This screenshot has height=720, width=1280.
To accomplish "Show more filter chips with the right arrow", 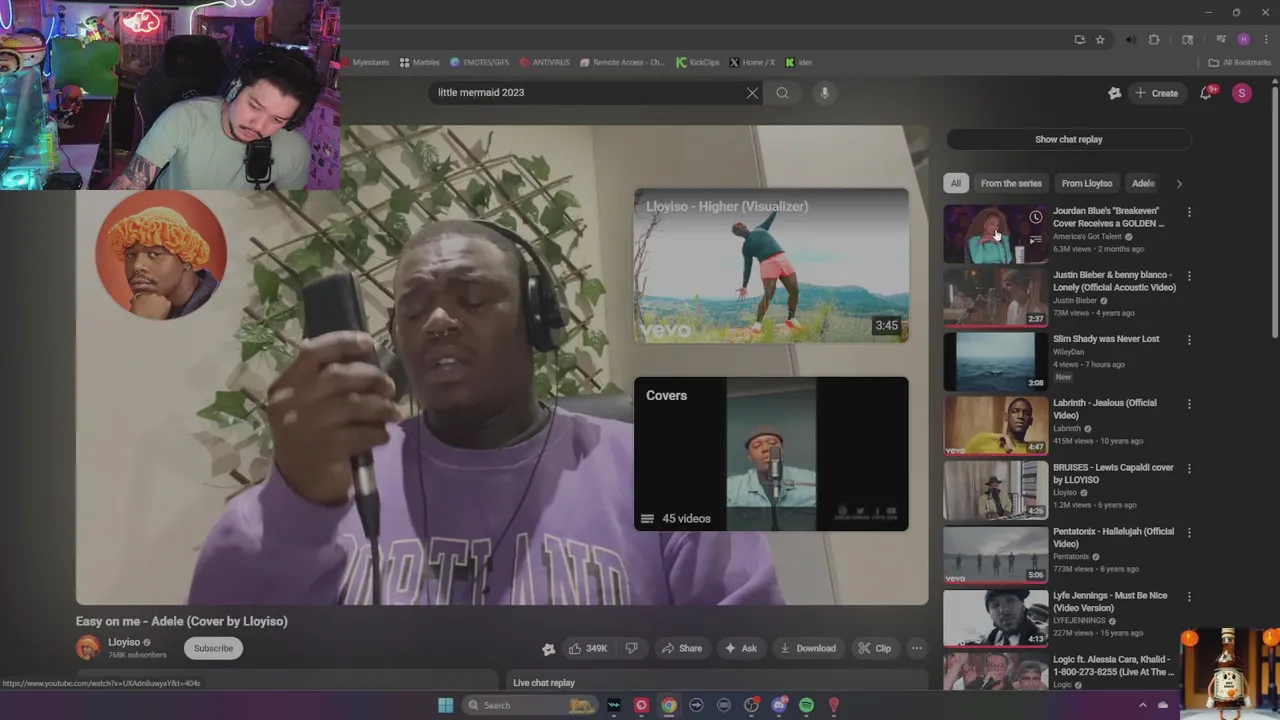I will [1179, 183].
